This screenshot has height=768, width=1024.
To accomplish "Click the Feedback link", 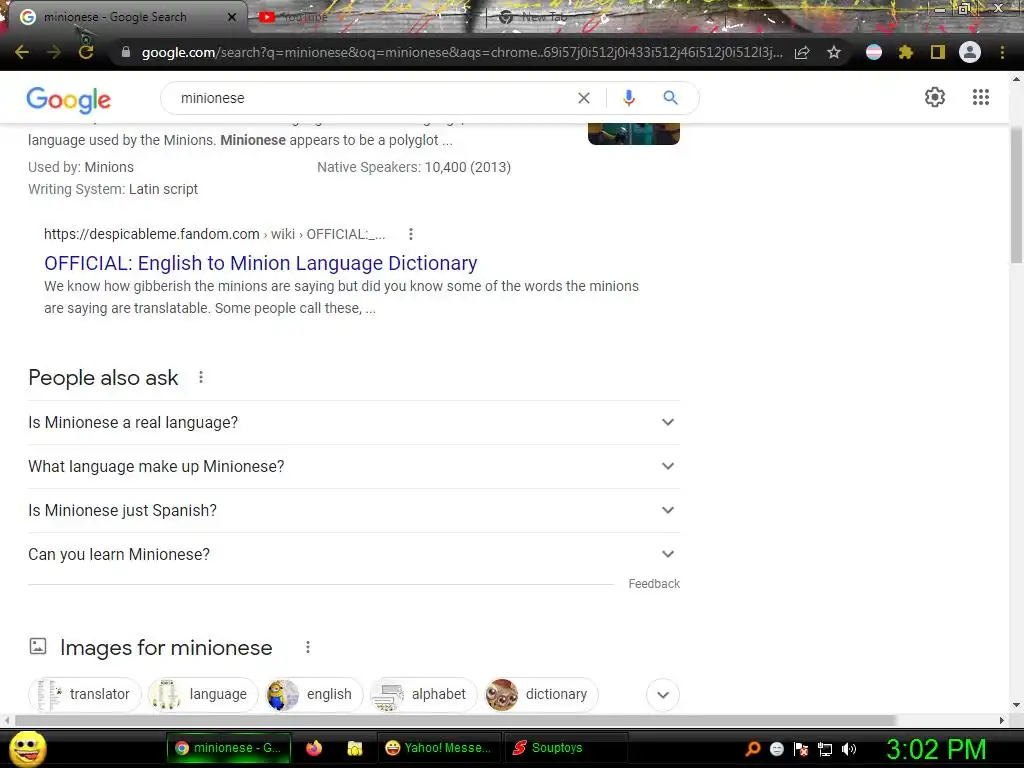I will [x=654, y=584].
